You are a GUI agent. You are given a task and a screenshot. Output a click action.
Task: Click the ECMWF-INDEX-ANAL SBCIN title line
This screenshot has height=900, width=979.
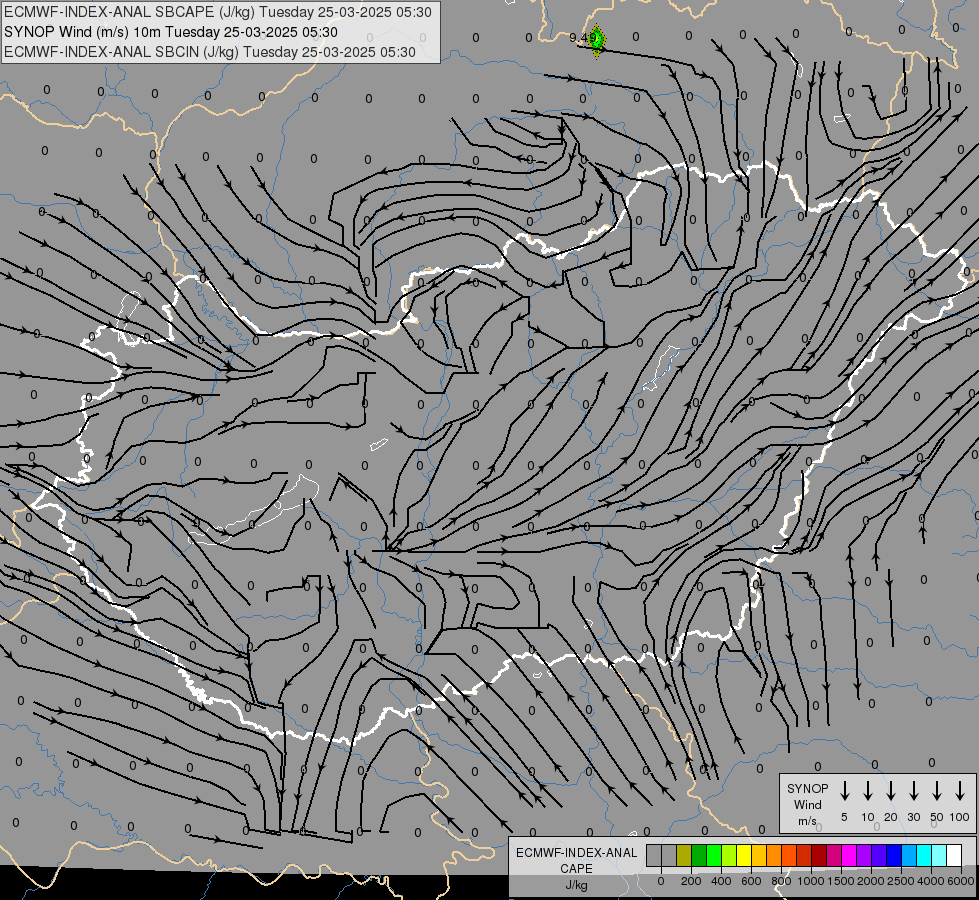pos(210,52)
